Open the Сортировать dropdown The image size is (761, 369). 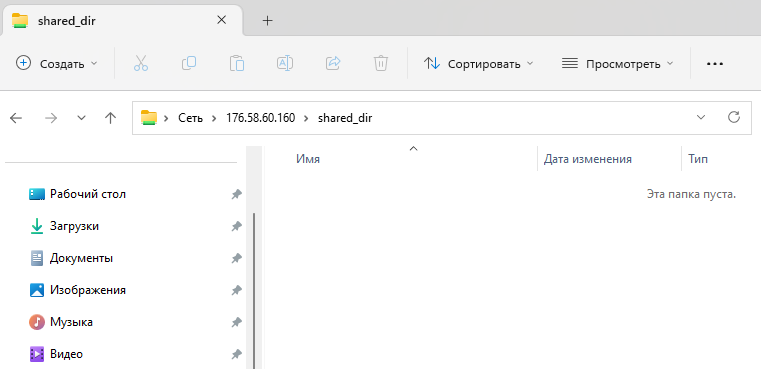tap(479, 64)
